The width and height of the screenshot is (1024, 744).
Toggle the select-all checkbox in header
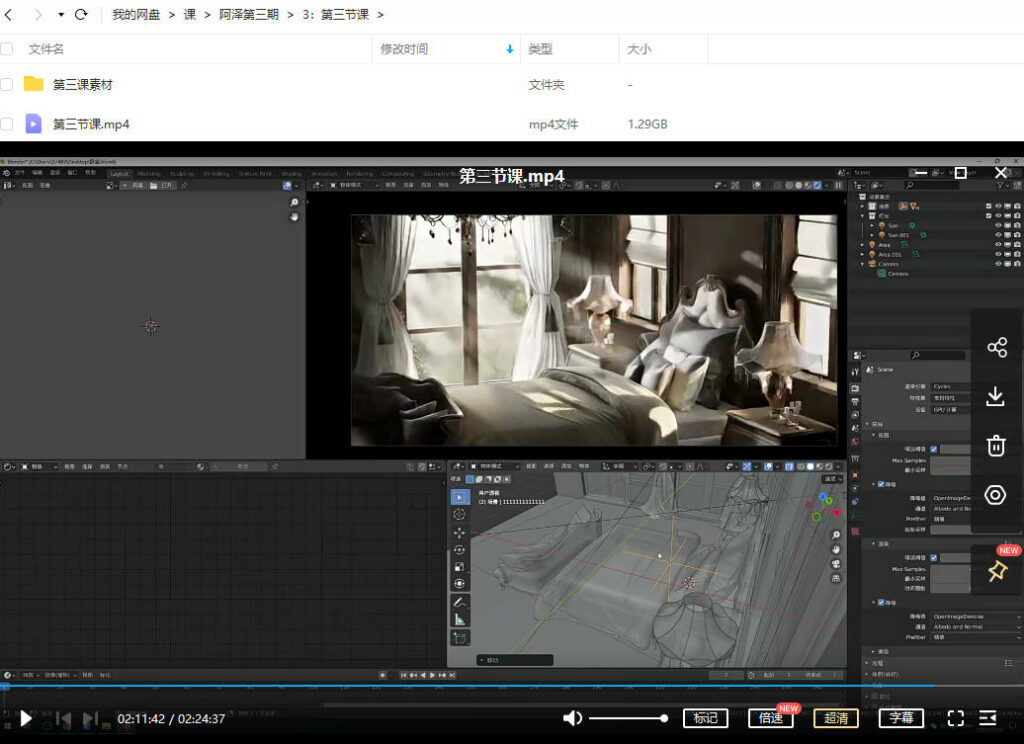pos(7,49)
